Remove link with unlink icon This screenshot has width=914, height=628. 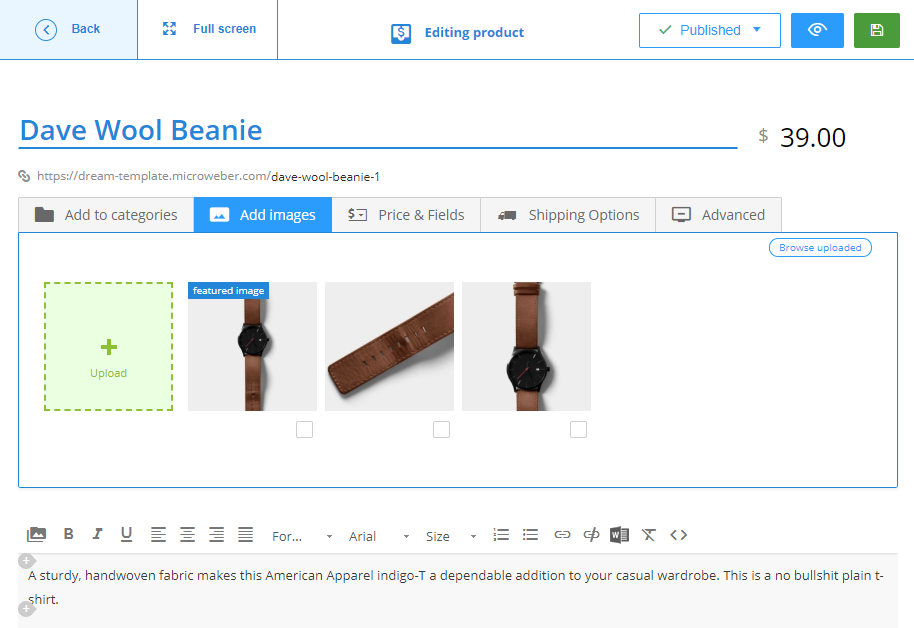592,535
